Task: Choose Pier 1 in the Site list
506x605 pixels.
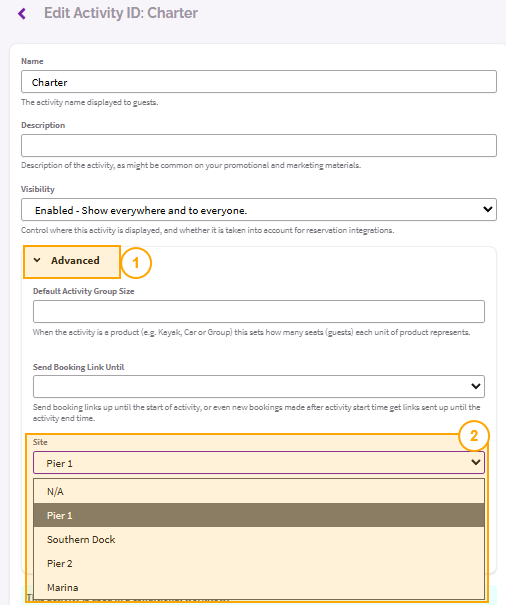Action: tap(259, 515)
